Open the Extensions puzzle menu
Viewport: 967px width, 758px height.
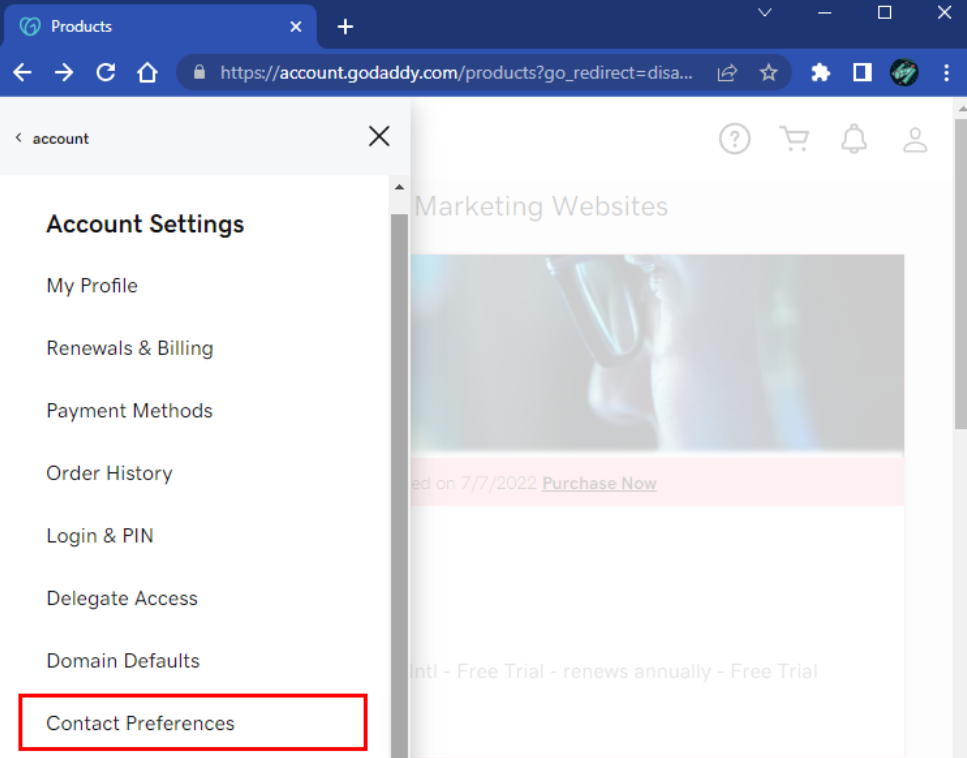coord(820,73)
